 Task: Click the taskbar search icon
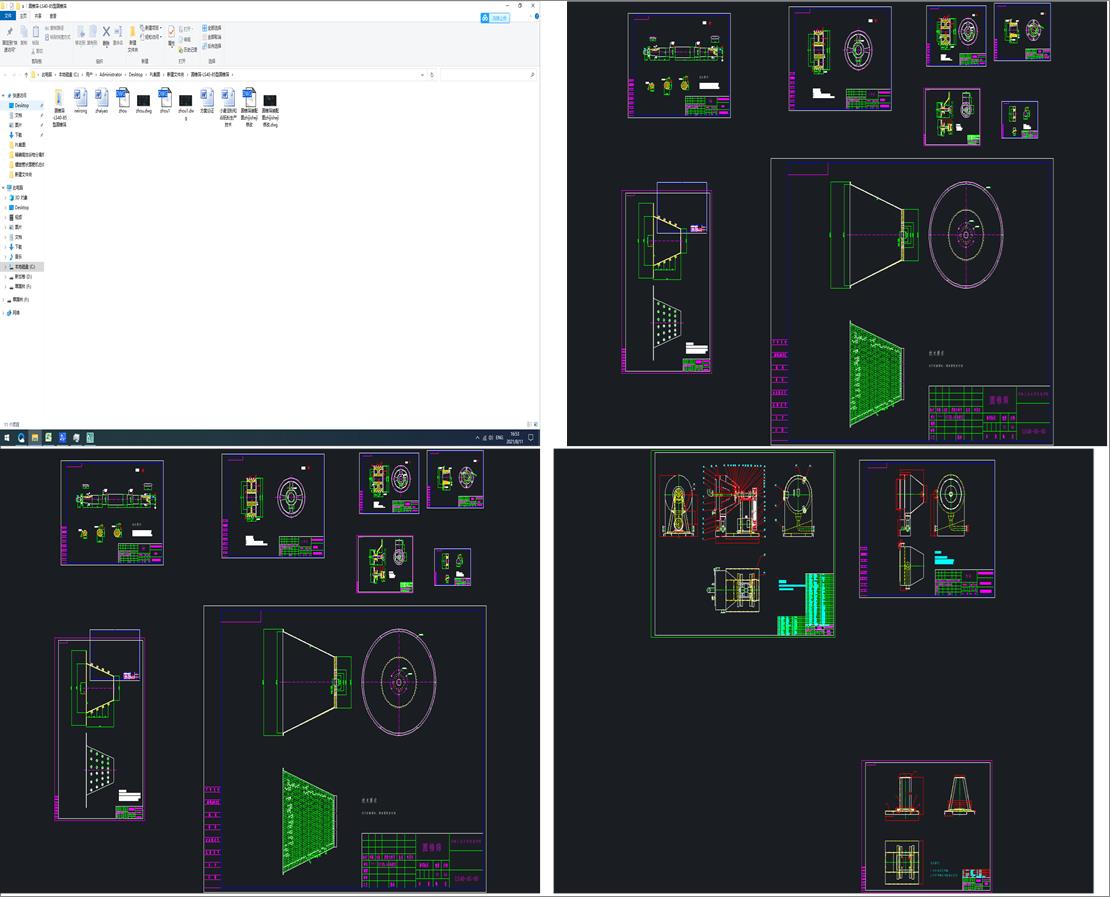[21, 438]
